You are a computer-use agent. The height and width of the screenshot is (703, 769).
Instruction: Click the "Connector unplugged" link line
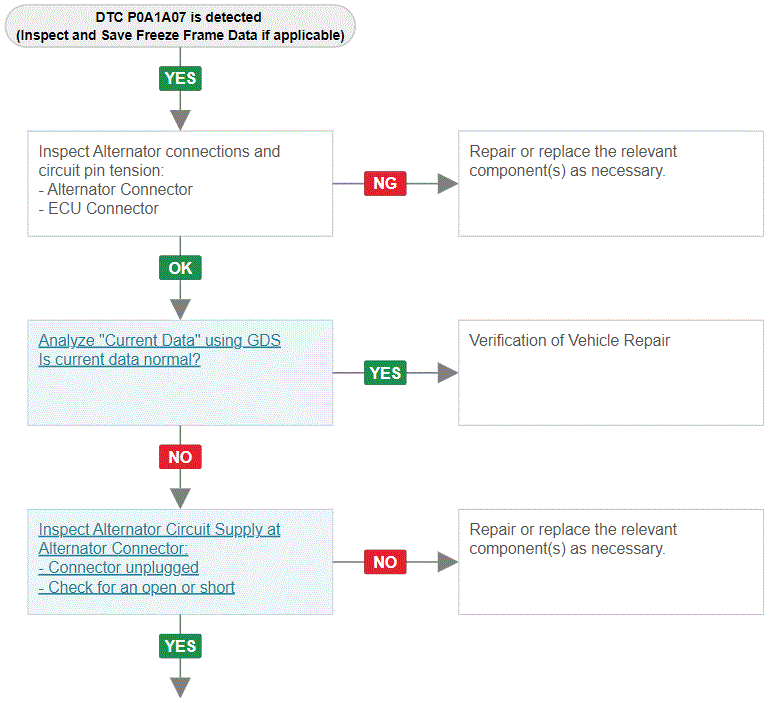118,568
